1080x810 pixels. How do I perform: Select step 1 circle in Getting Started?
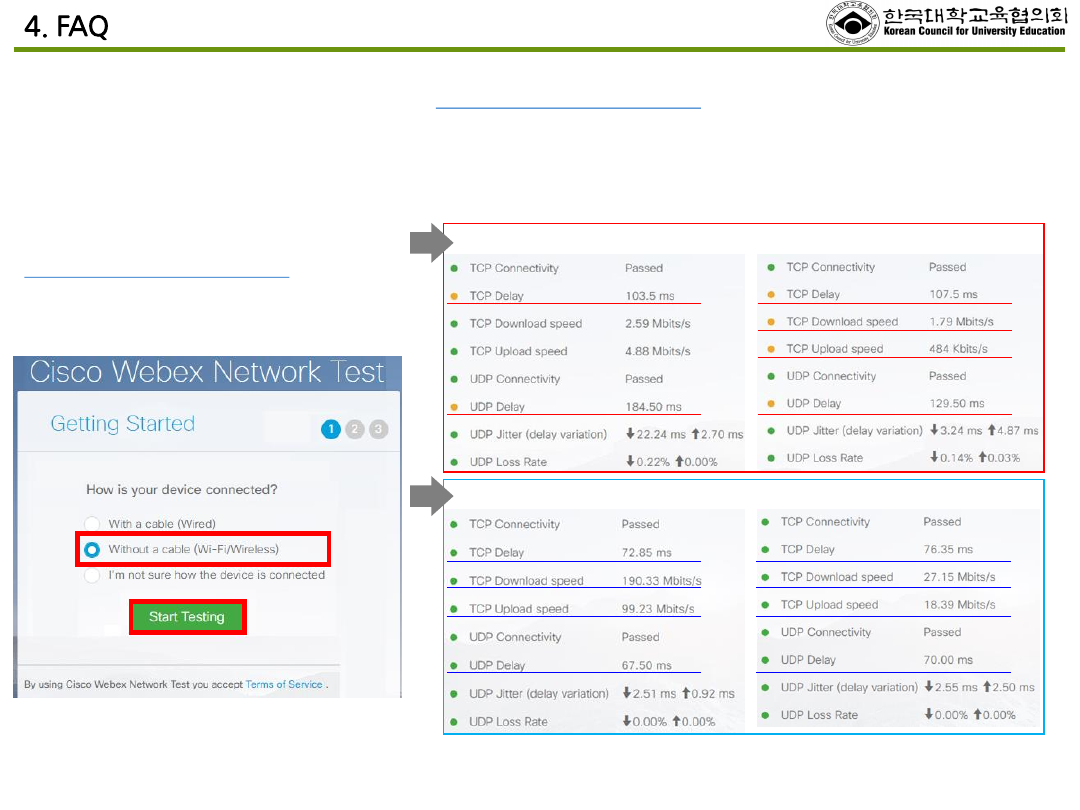tap(331, 429)
